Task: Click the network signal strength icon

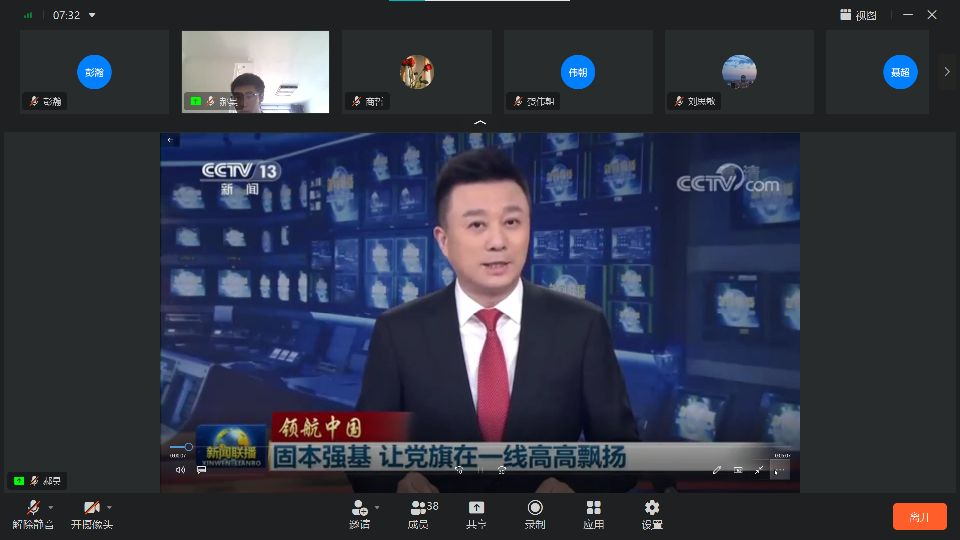Action: point(28,15)
